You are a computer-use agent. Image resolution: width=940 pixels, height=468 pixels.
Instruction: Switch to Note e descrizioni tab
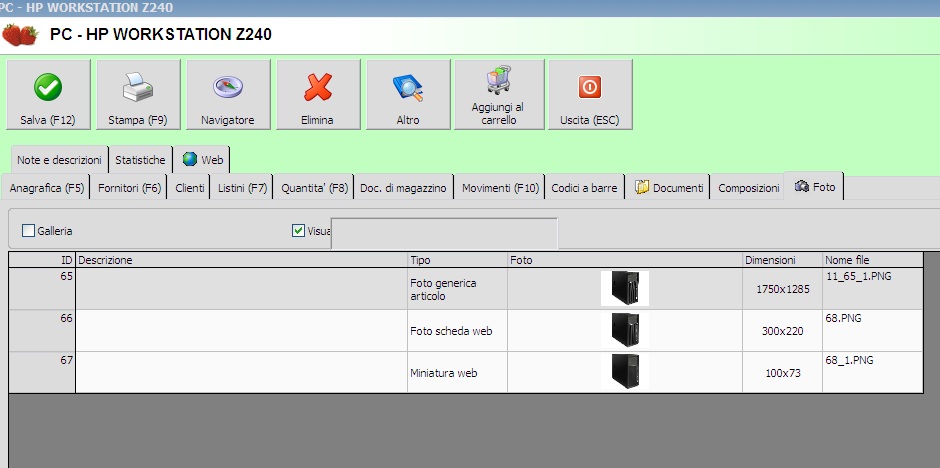coord(59,160)
